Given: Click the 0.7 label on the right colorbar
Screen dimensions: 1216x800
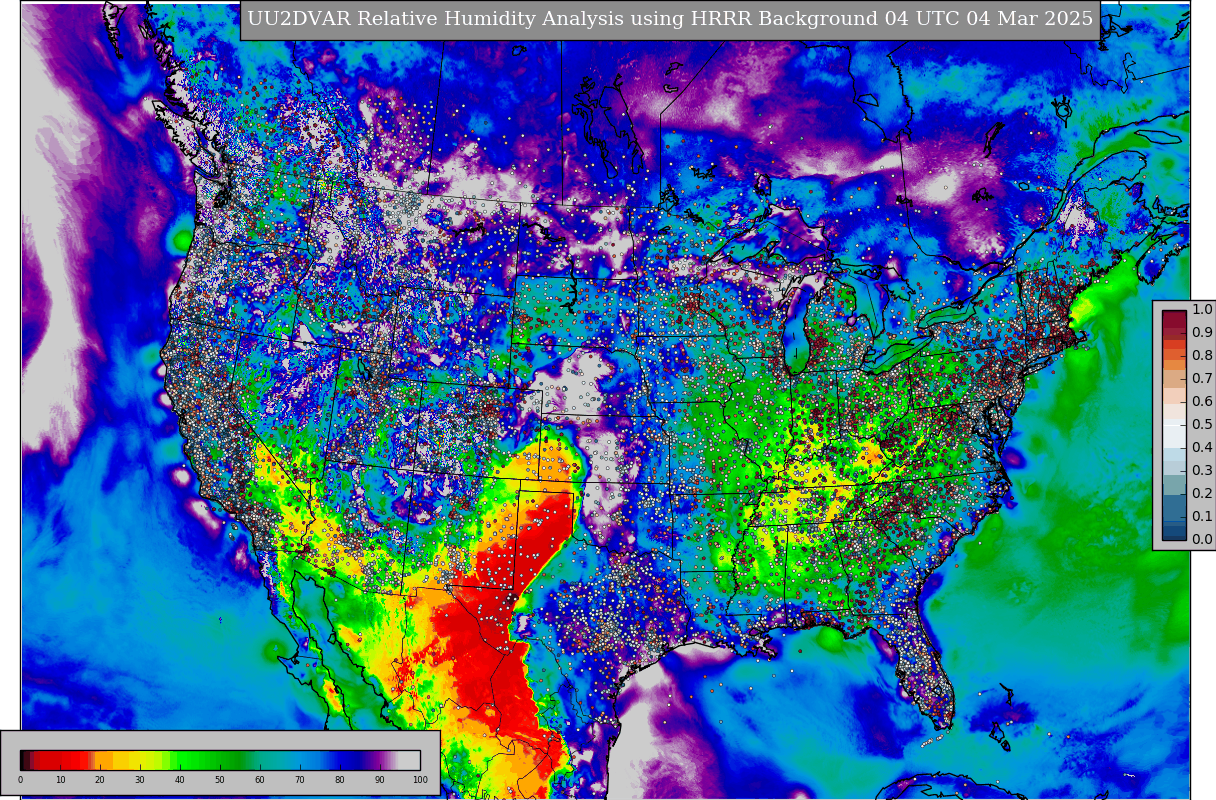Looking at the screenshot, I should (x=1202, y=378).
